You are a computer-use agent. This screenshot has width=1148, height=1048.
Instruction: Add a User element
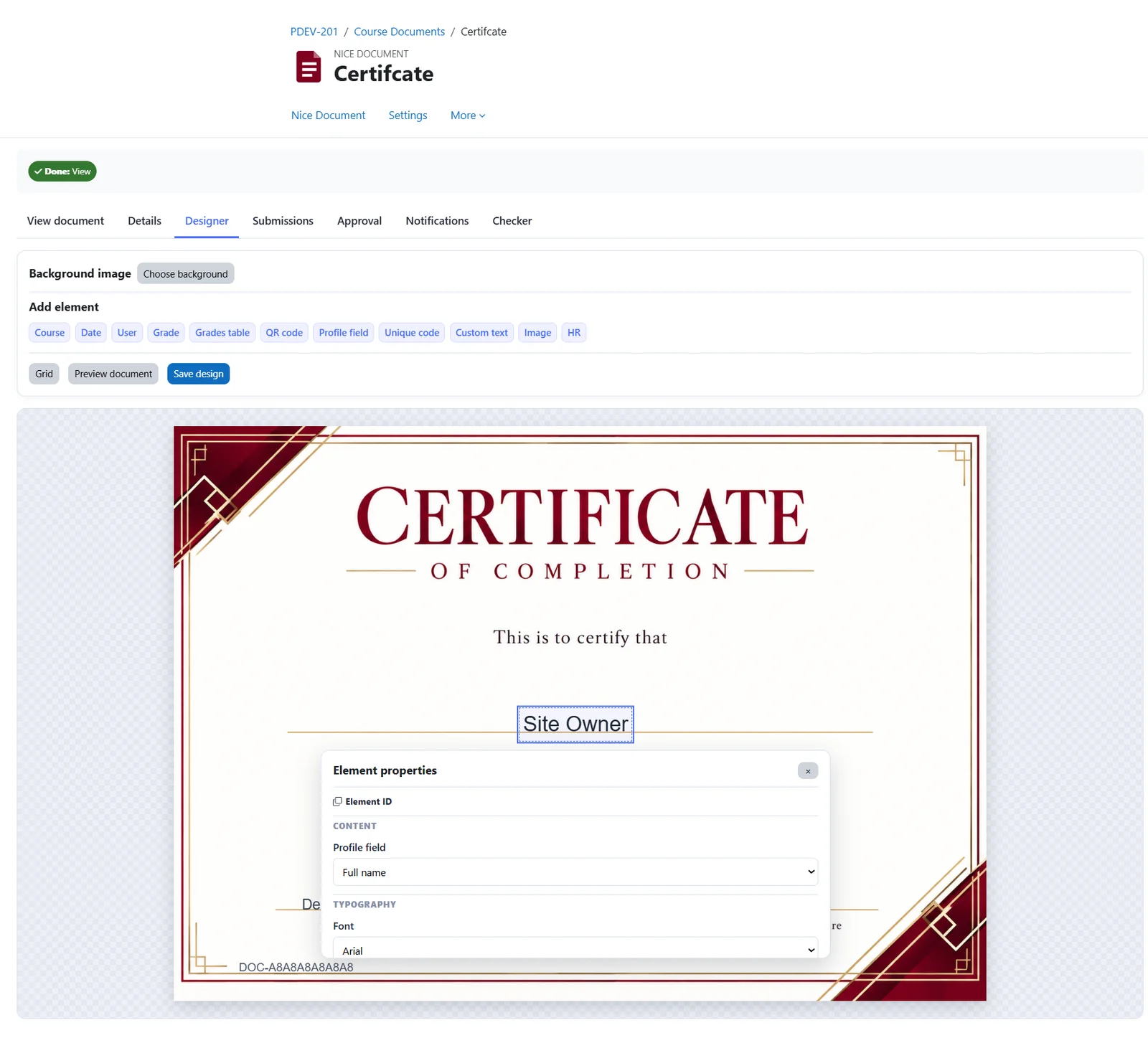tap(127, 333)
